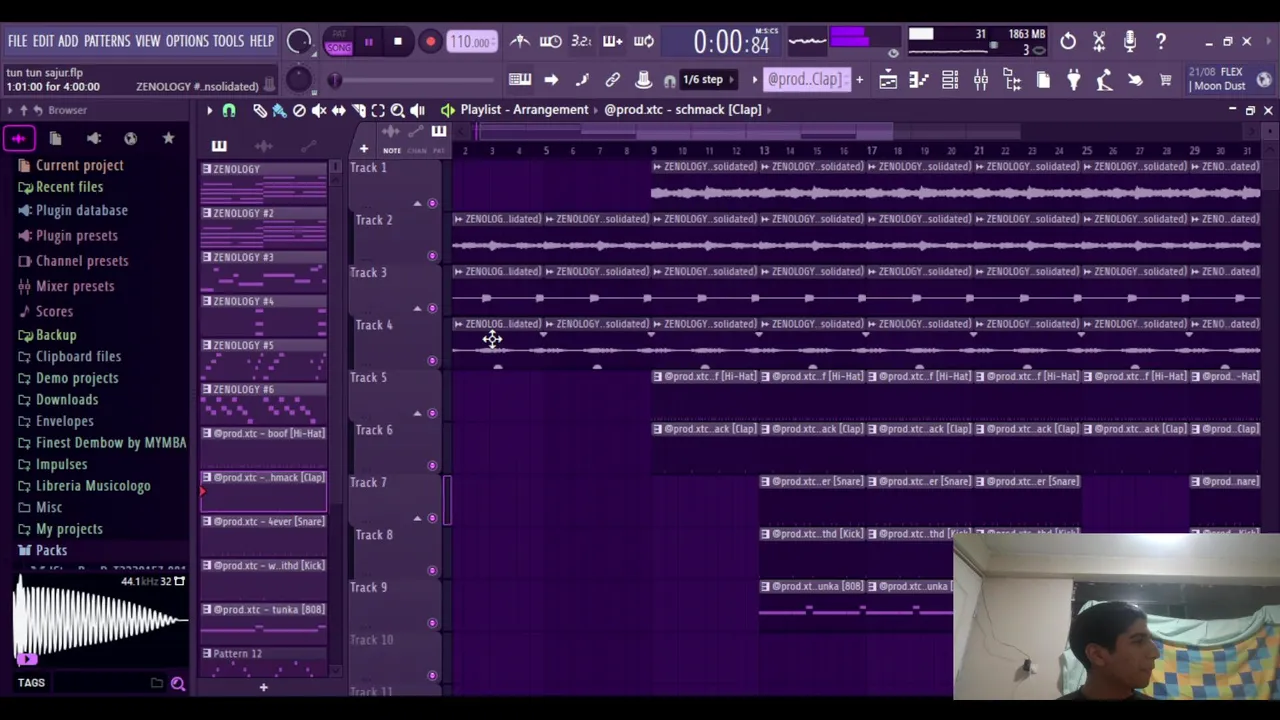Expand the arrow after schmack [Clap] title
Image resolution: width=1280 pixels, height=720 pixels.
tap(769, 110)
